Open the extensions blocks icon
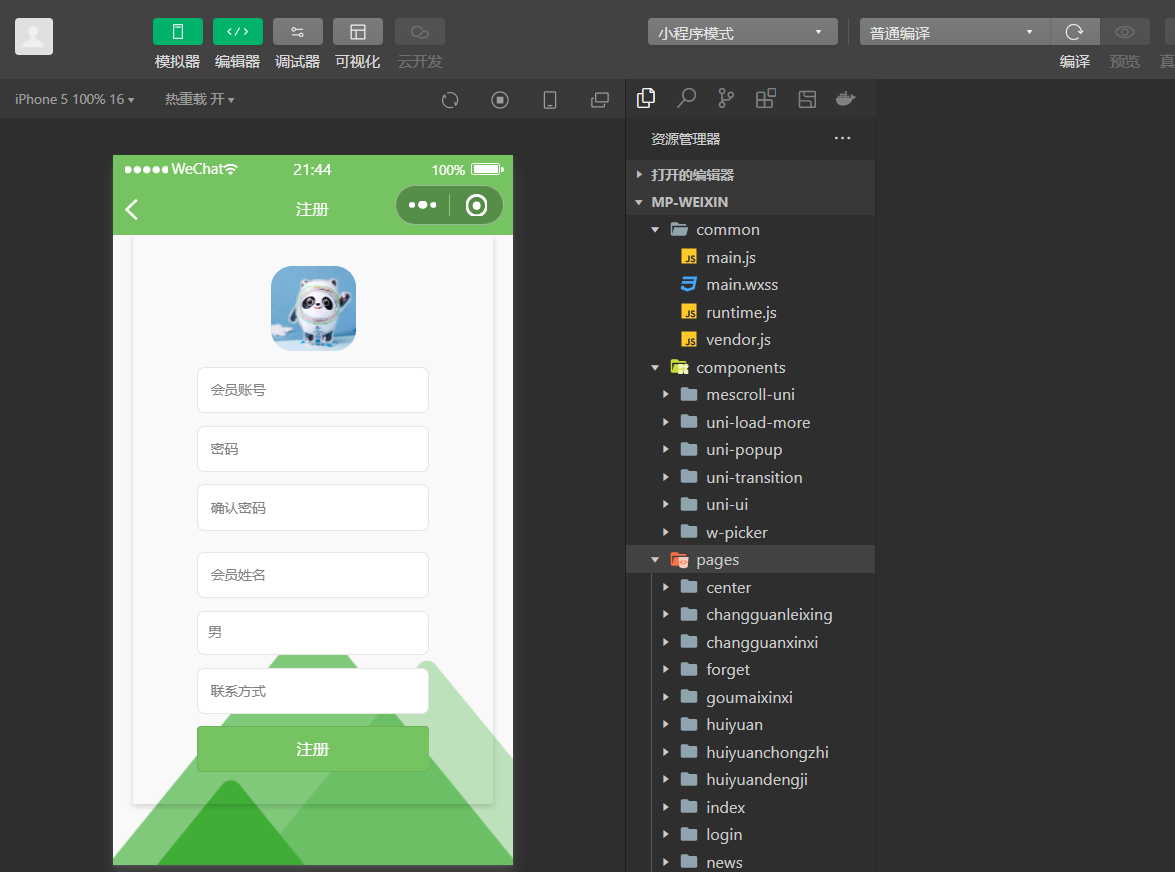The image size is (1175, 872). [x=766, y=98]
